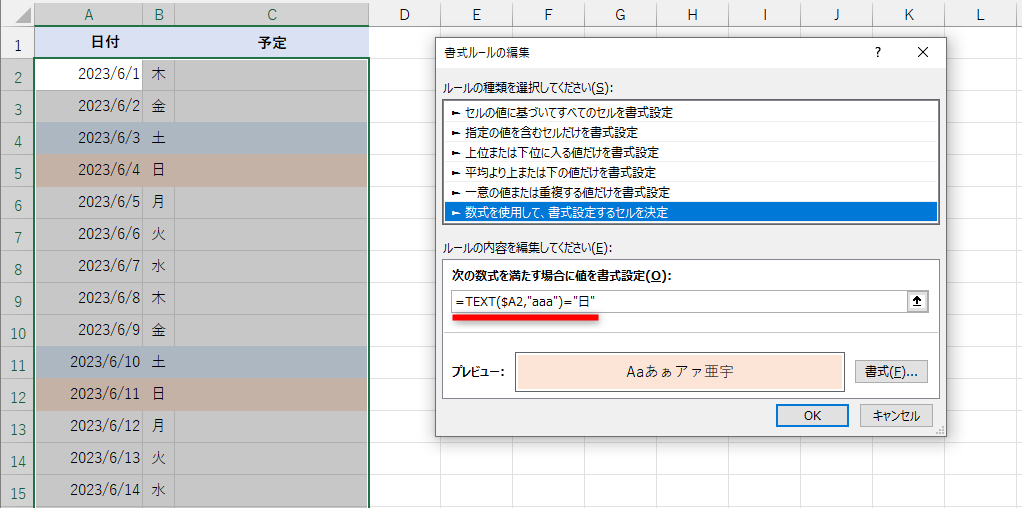Click cell with date 2023/6/14
Viewport: 1022px width, 508px height.
(x=89, y=490)
